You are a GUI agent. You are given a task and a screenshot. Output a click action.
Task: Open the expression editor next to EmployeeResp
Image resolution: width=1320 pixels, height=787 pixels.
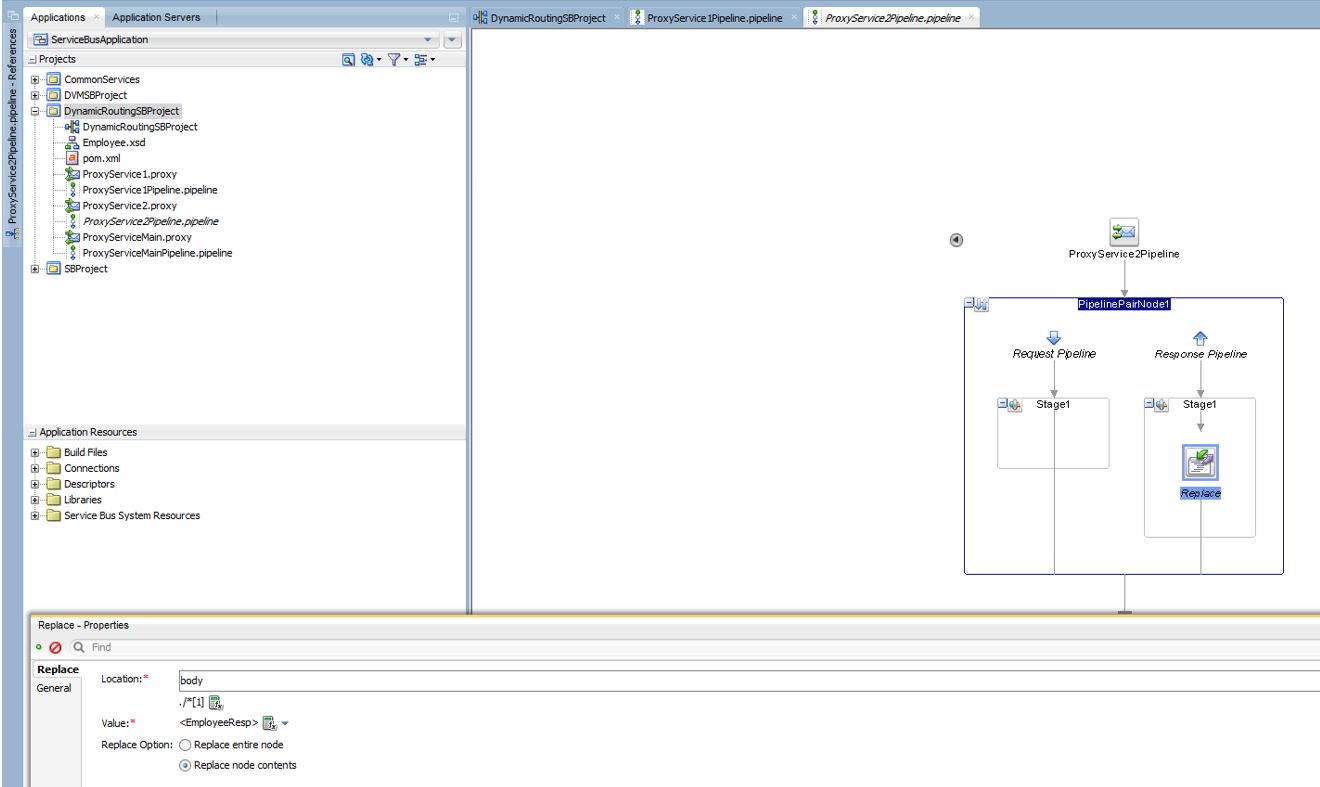(x=268, y=722)
